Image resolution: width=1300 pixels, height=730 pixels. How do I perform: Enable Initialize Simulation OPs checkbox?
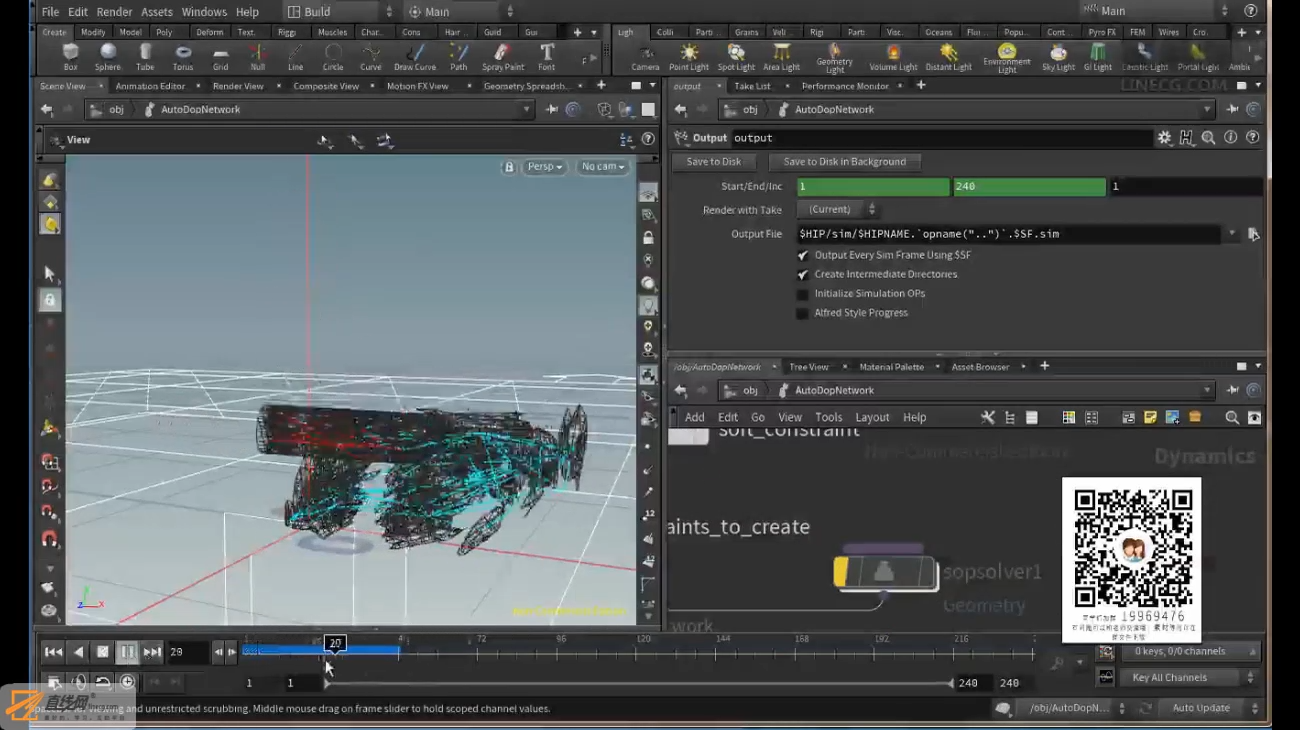pyautogui.click(x=802, y=294)
